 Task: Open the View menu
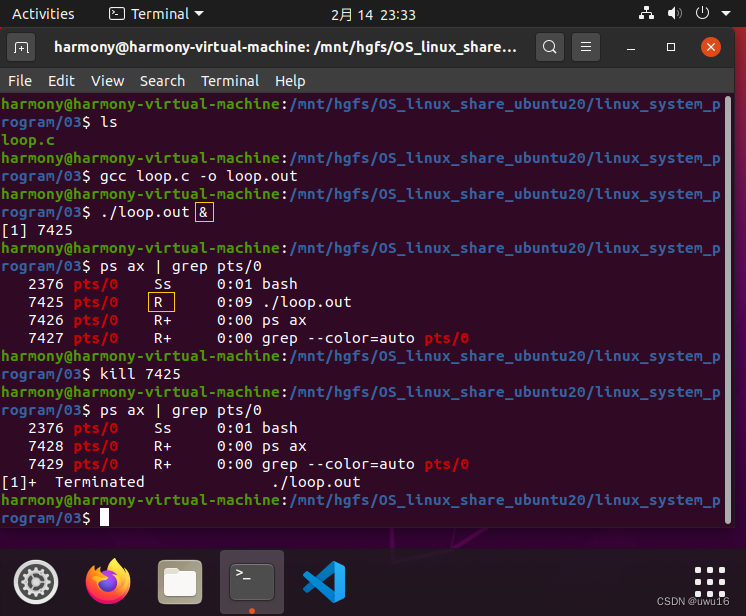click(x=108, y=81)
